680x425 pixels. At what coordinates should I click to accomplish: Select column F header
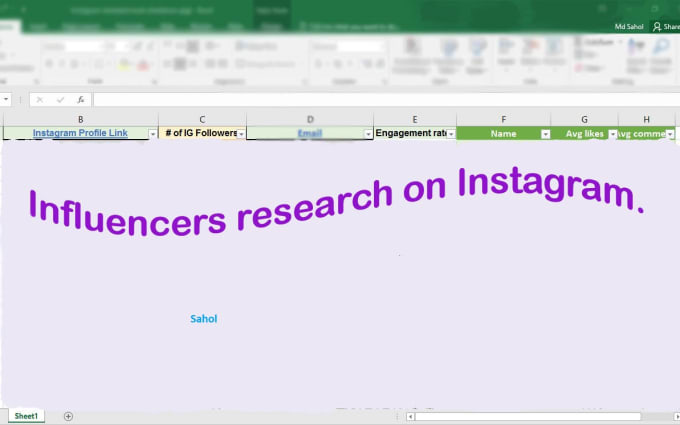(x=503, y=119)
